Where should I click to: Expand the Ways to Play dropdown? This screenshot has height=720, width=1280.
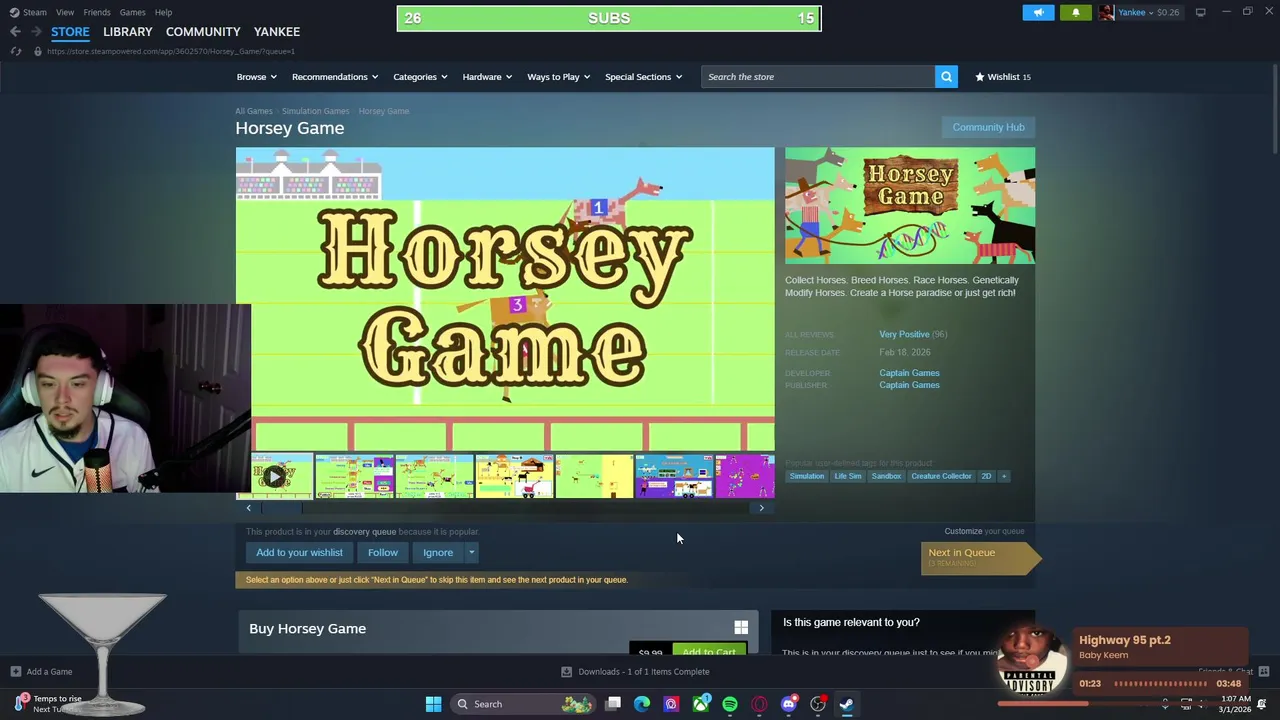click(x=558, y=77)
